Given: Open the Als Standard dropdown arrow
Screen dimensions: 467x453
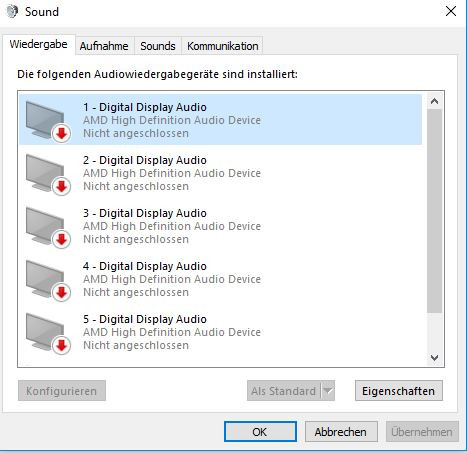Looking at the screenshot, I should [328, 391].
